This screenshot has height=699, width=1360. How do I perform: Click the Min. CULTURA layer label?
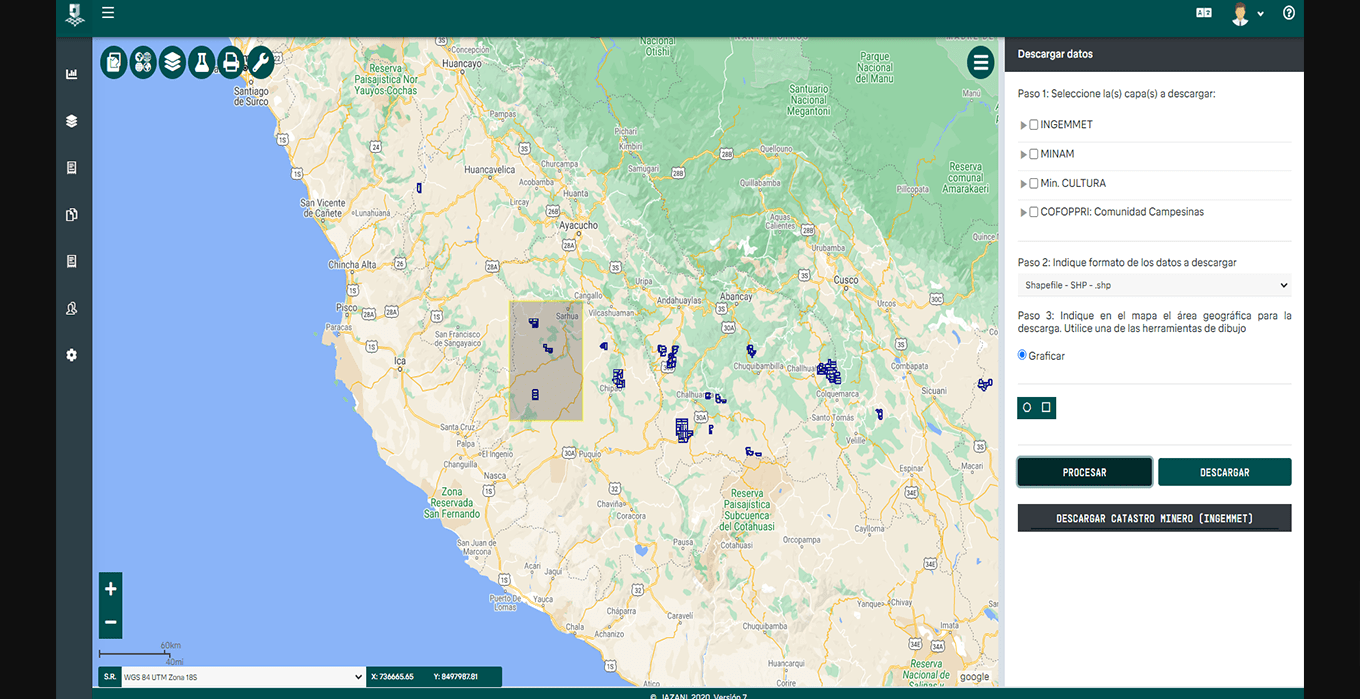click(1074, 183)
